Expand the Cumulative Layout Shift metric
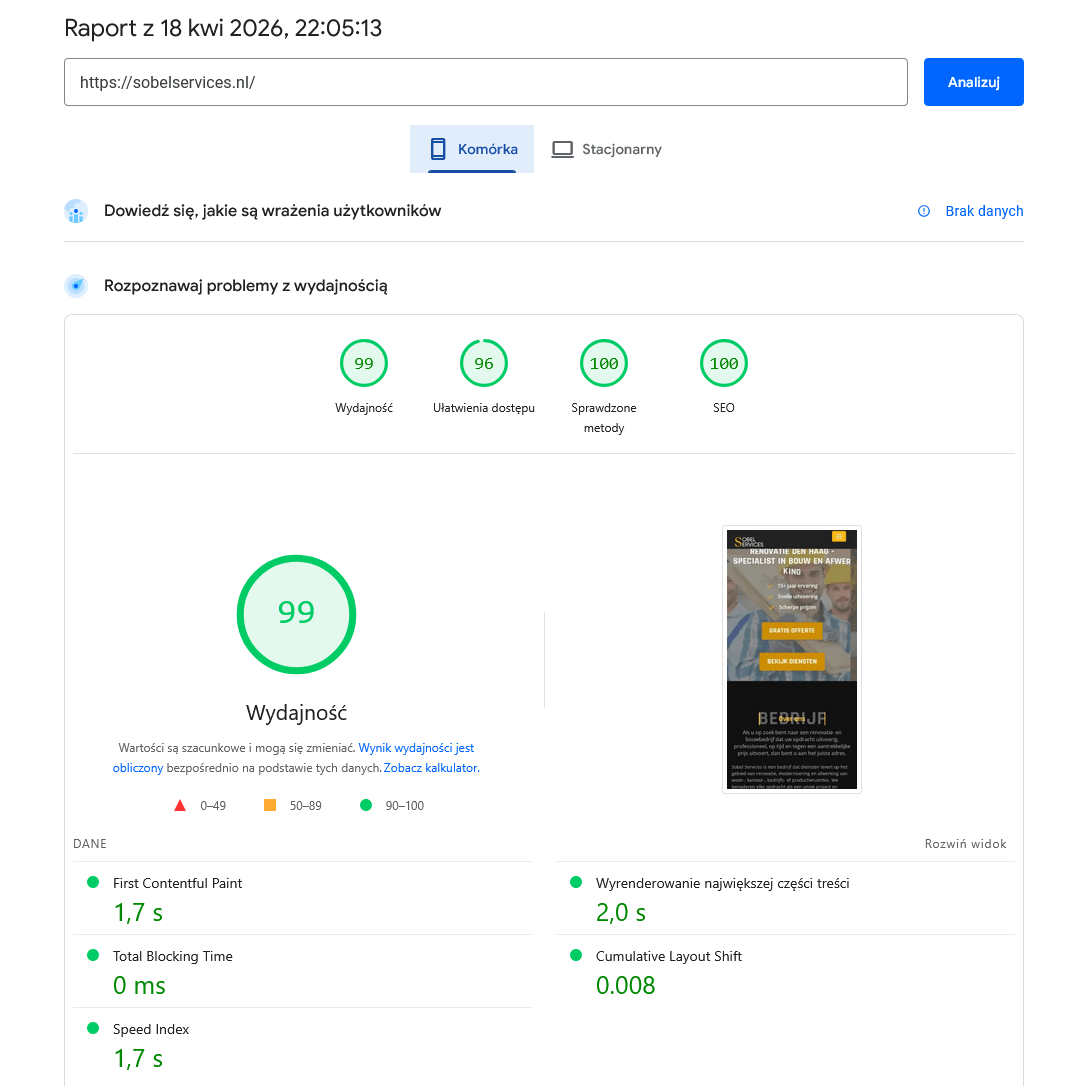Image resolution: width=1086 pixels, height=1086 pixels. [668, 956]
